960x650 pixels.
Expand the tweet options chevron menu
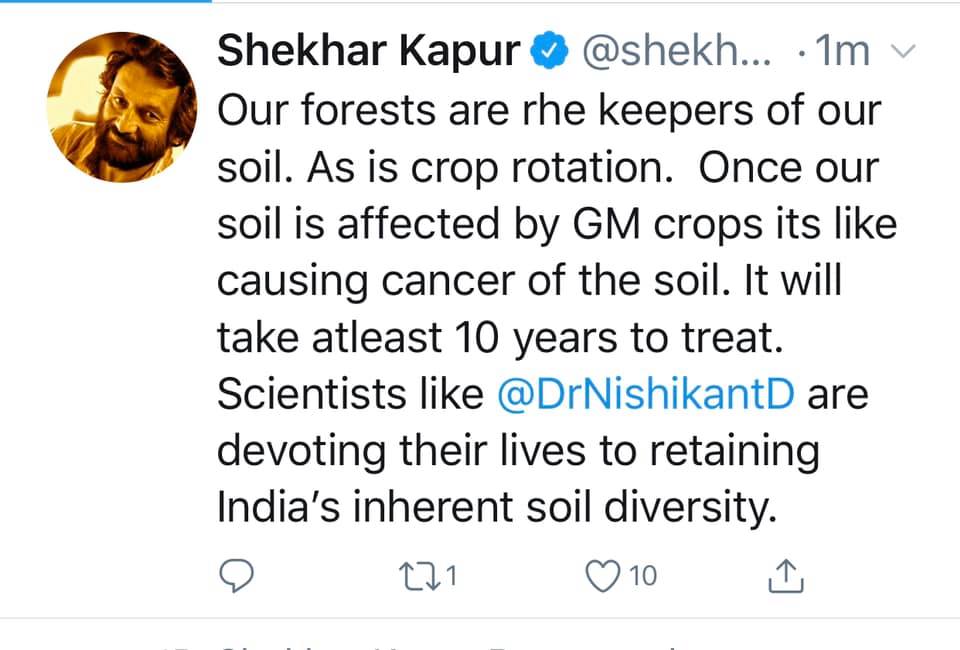902,51
